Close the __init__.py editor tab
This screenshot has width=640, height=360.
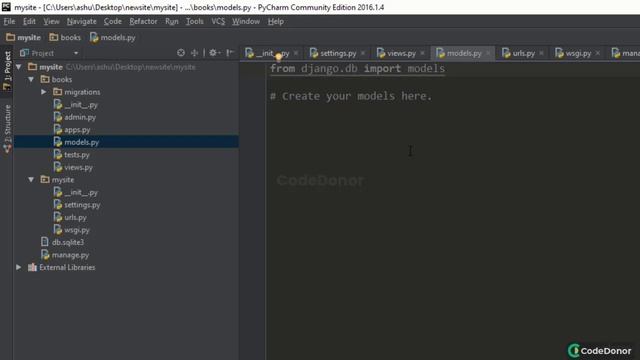(296, 53)
